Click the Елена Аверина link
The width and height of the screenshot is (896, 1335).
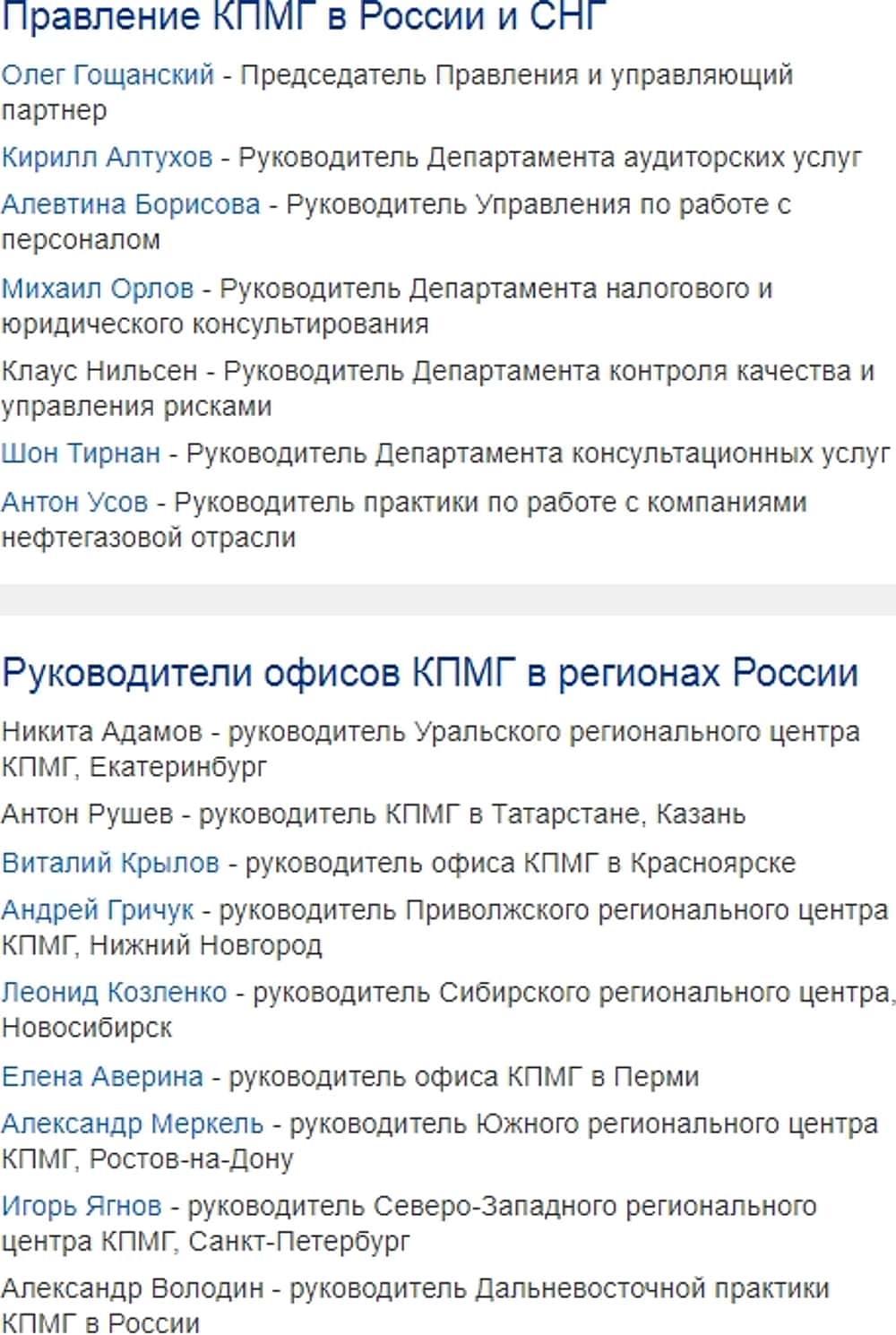tap(102, 1076)
